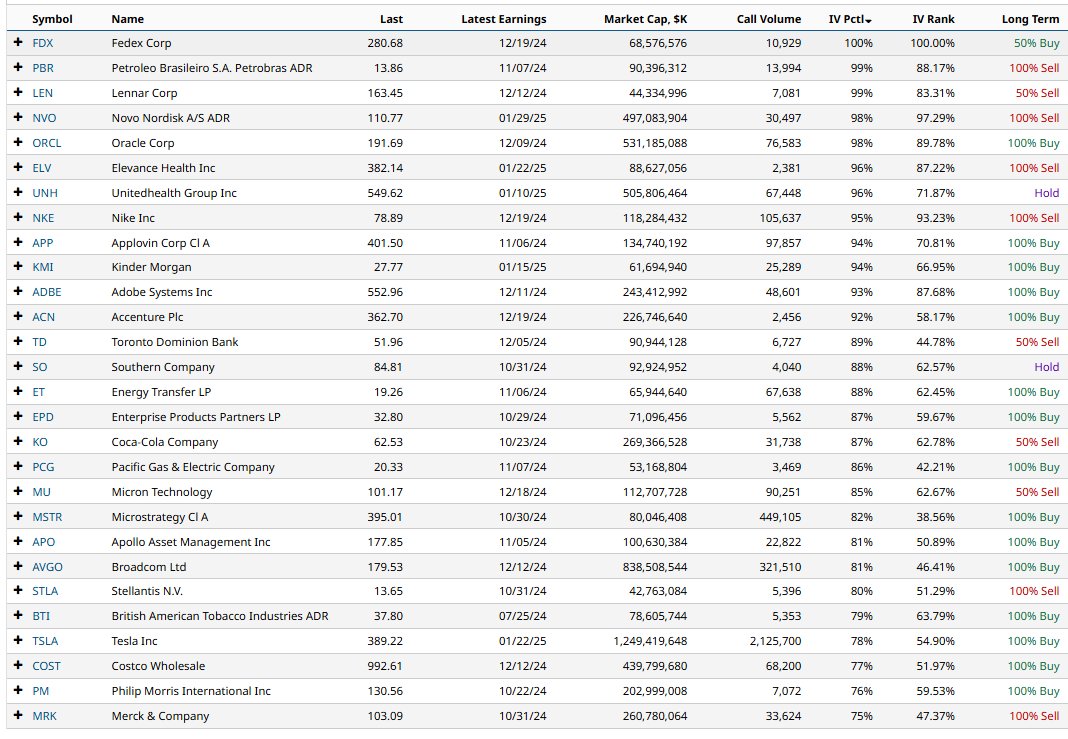
Task: Open the STLA symbol link
Action: [45, 591]
